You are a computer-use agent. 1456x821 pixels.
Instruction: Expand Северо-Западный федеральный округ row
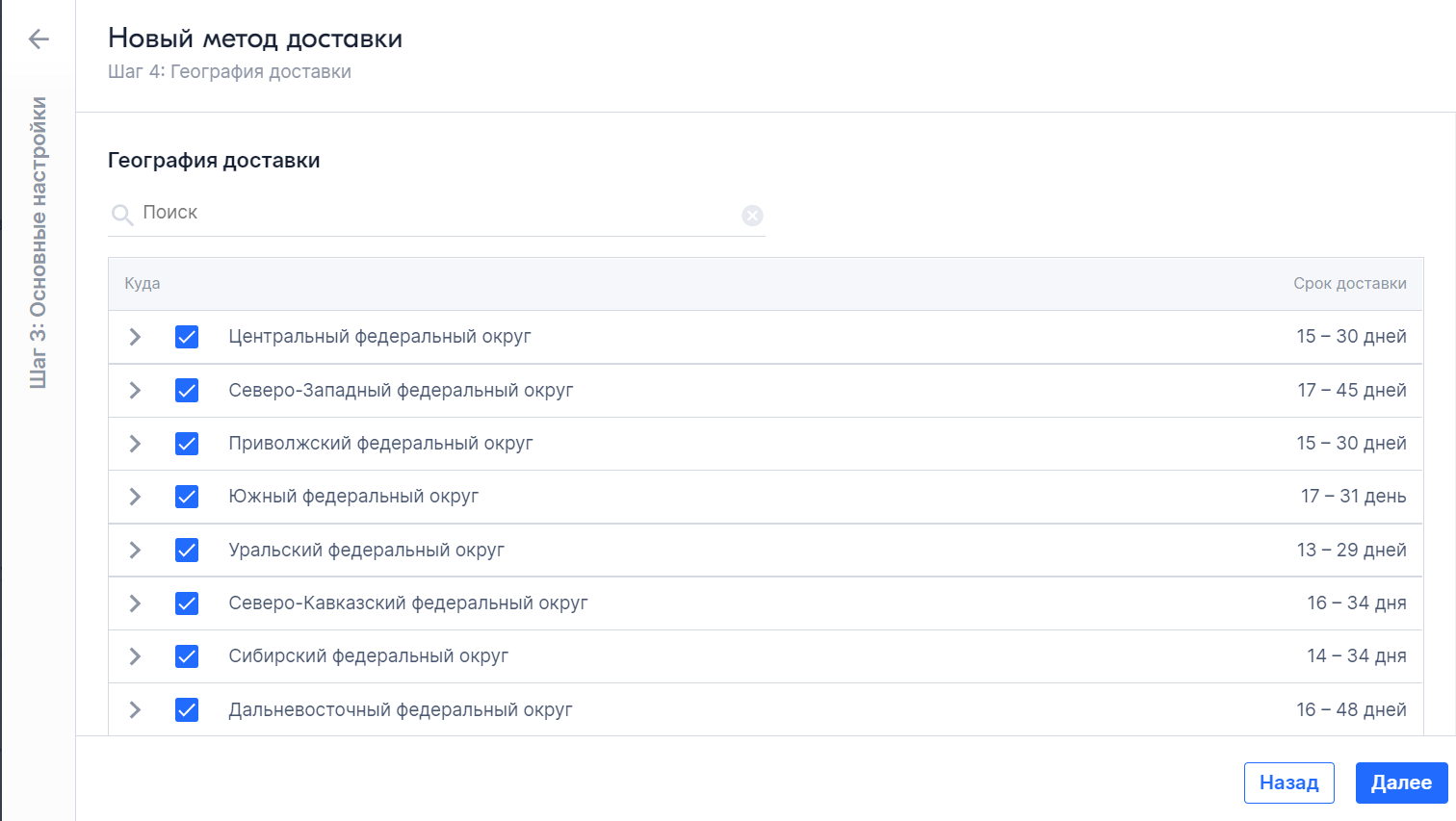click(x=135, y=390)
